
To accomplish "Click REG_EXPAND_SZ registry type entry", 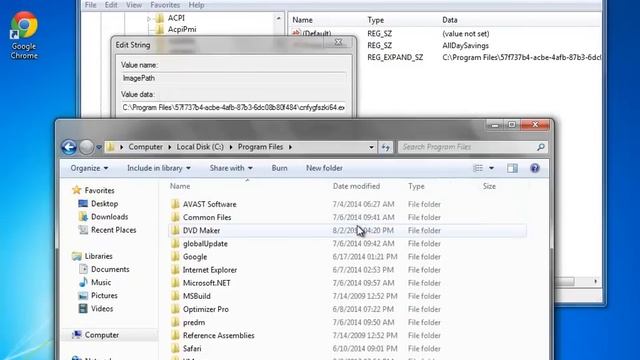I will point(395,58).
